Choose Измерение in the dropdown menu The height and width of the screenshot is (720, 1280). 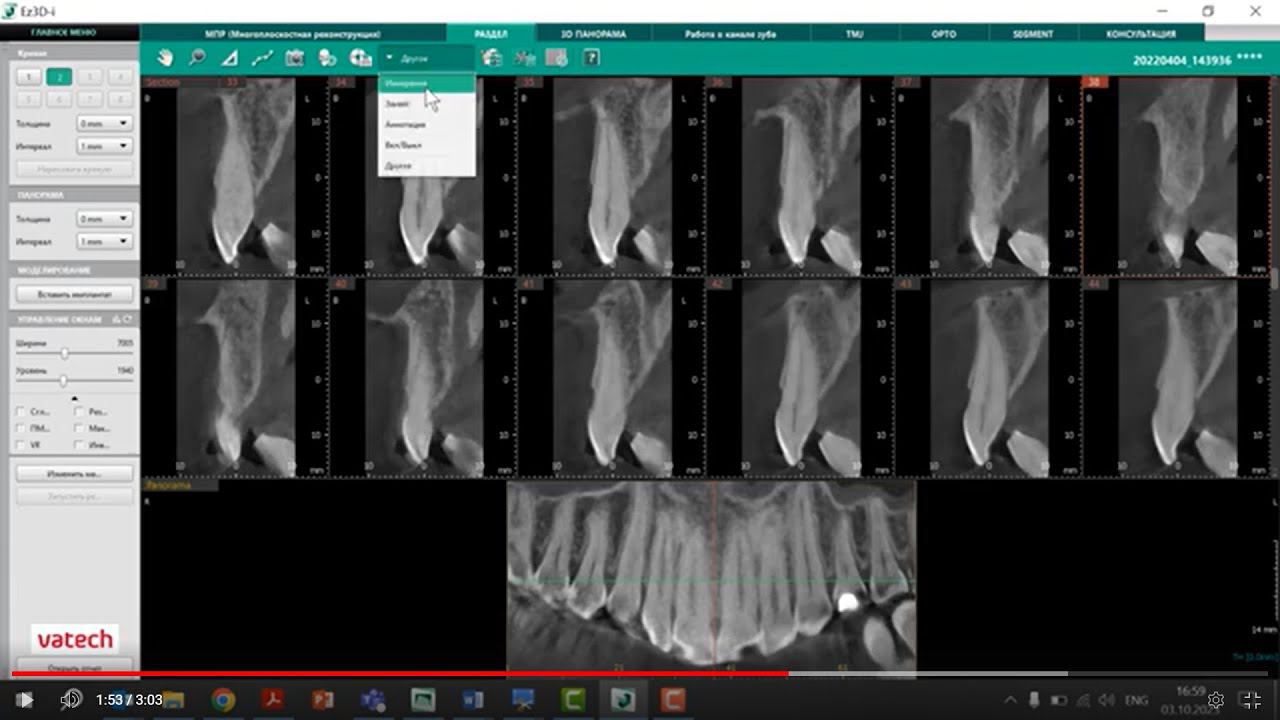[x=427, y=84]
